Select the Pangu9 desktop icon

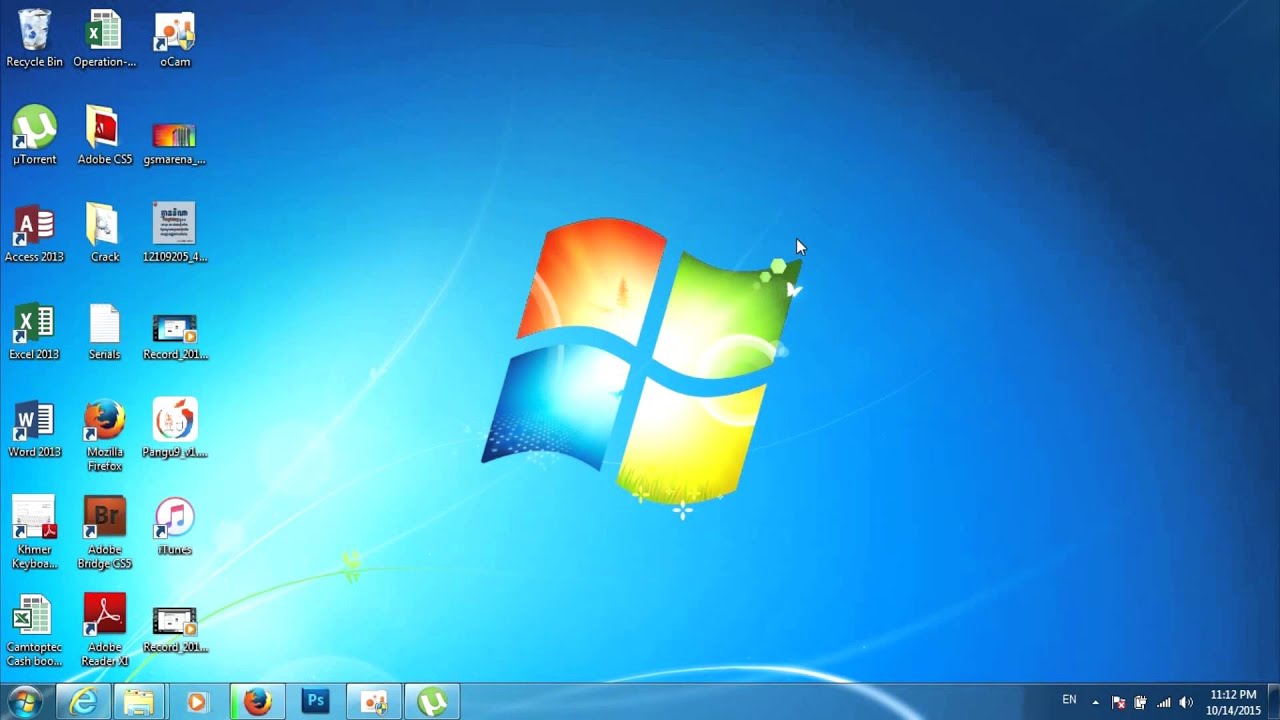175,429
